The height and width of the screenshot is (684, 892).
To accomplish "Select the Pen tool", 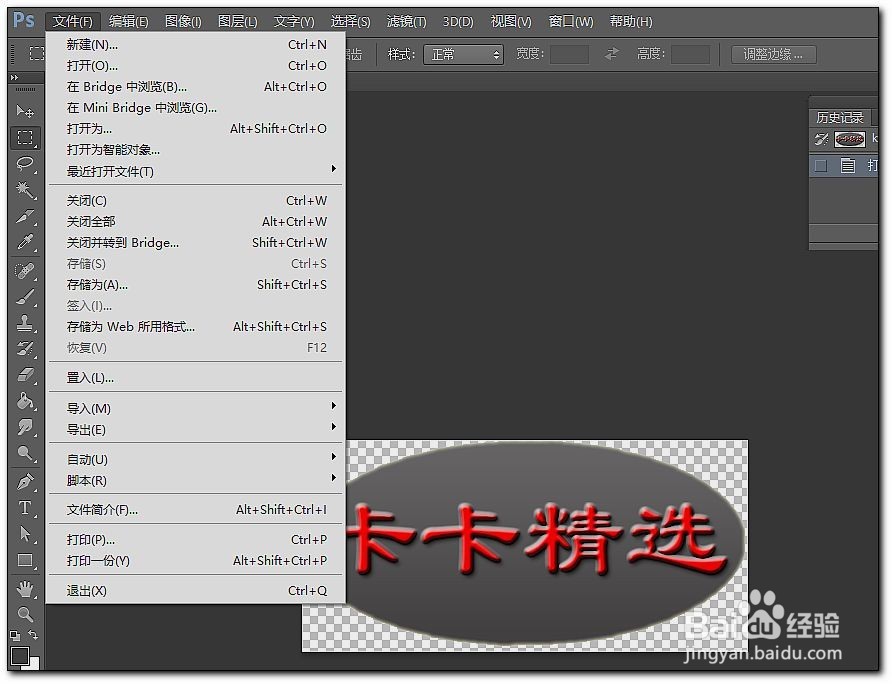I will [25, 481].
